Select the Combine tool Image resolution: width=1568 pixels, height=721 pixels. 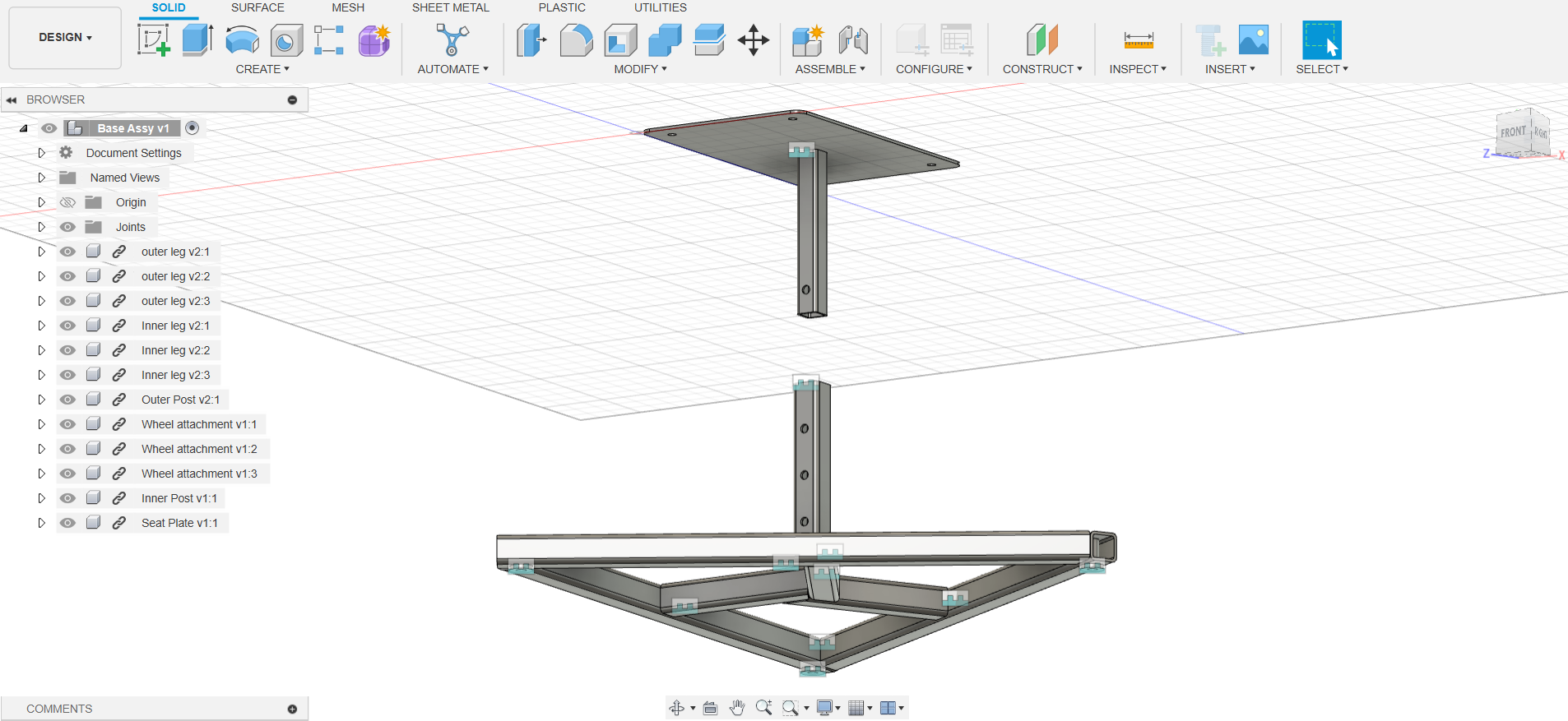pyautogui.click(x=665, y=39)
